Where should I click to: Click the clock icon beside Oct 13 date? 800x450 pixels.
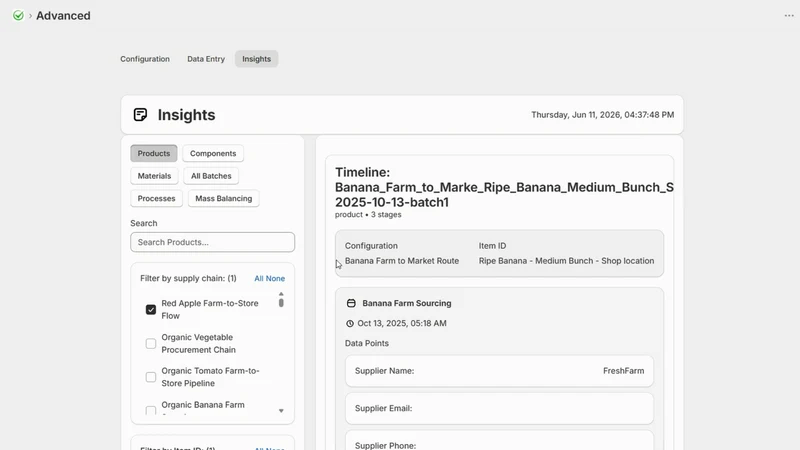tap(350, 323)
